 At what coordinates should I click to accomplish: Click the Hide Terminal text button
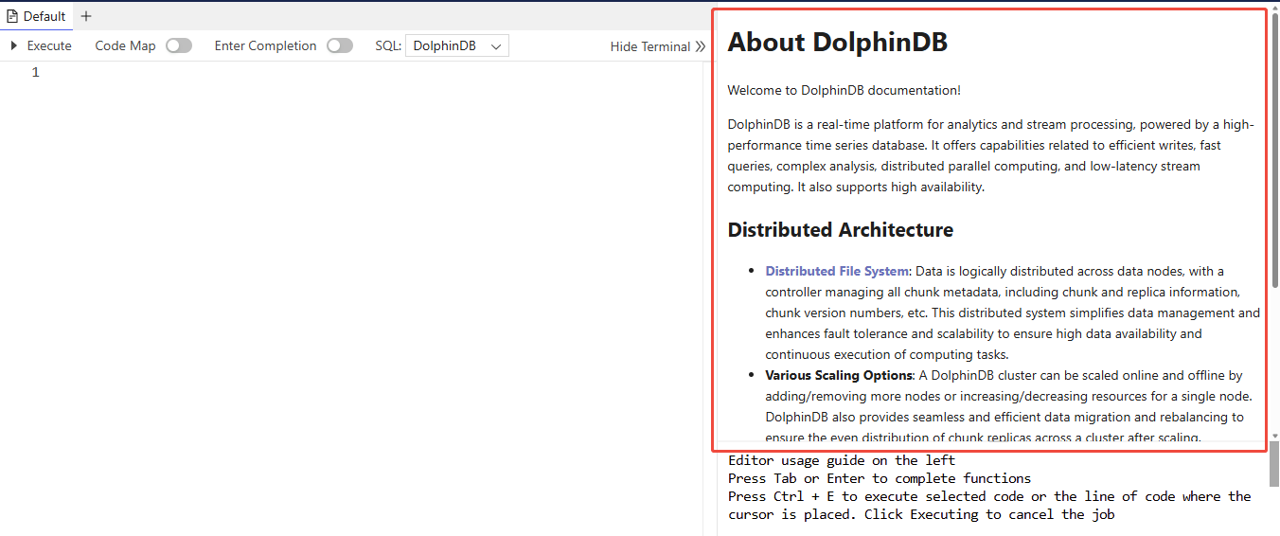(x=650, y=47)
